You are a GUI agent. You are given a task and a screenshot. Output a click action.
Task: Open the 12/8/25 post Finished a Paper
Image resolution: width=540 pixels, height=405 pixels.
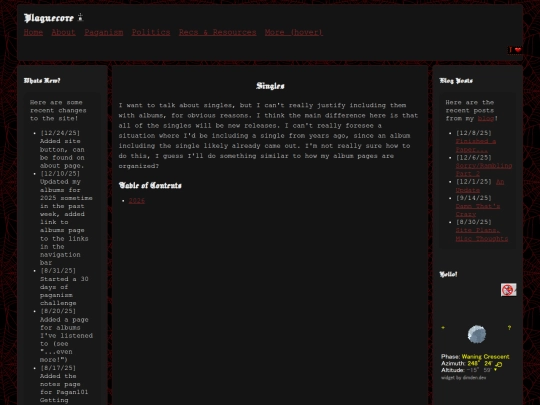[476, 145]
